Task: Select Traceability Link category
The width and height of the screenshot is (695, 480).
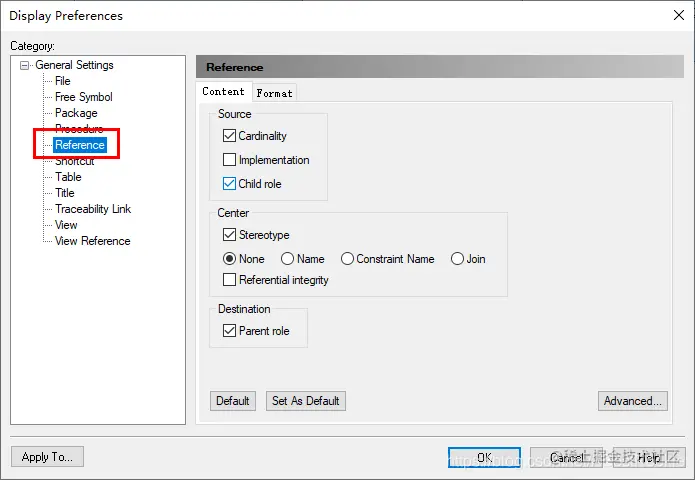Action: click(x=93, y=209)
